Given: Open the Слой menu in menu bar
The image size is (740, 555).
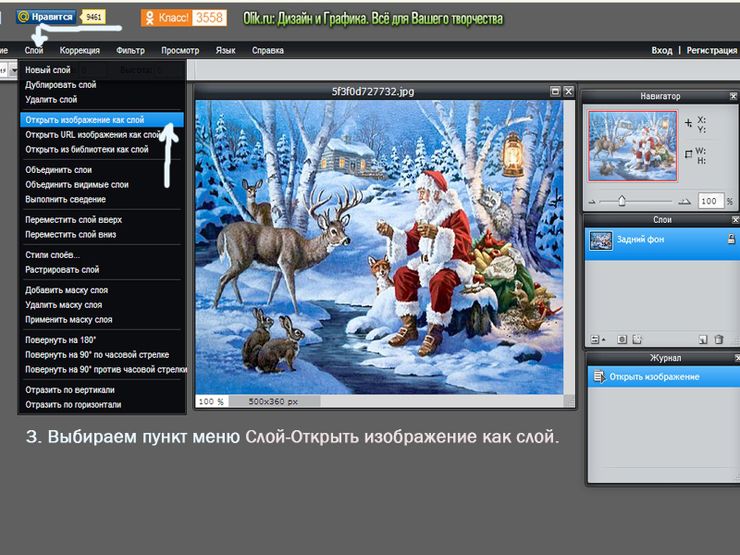Looking at the screenshot, I should [34, 50].
